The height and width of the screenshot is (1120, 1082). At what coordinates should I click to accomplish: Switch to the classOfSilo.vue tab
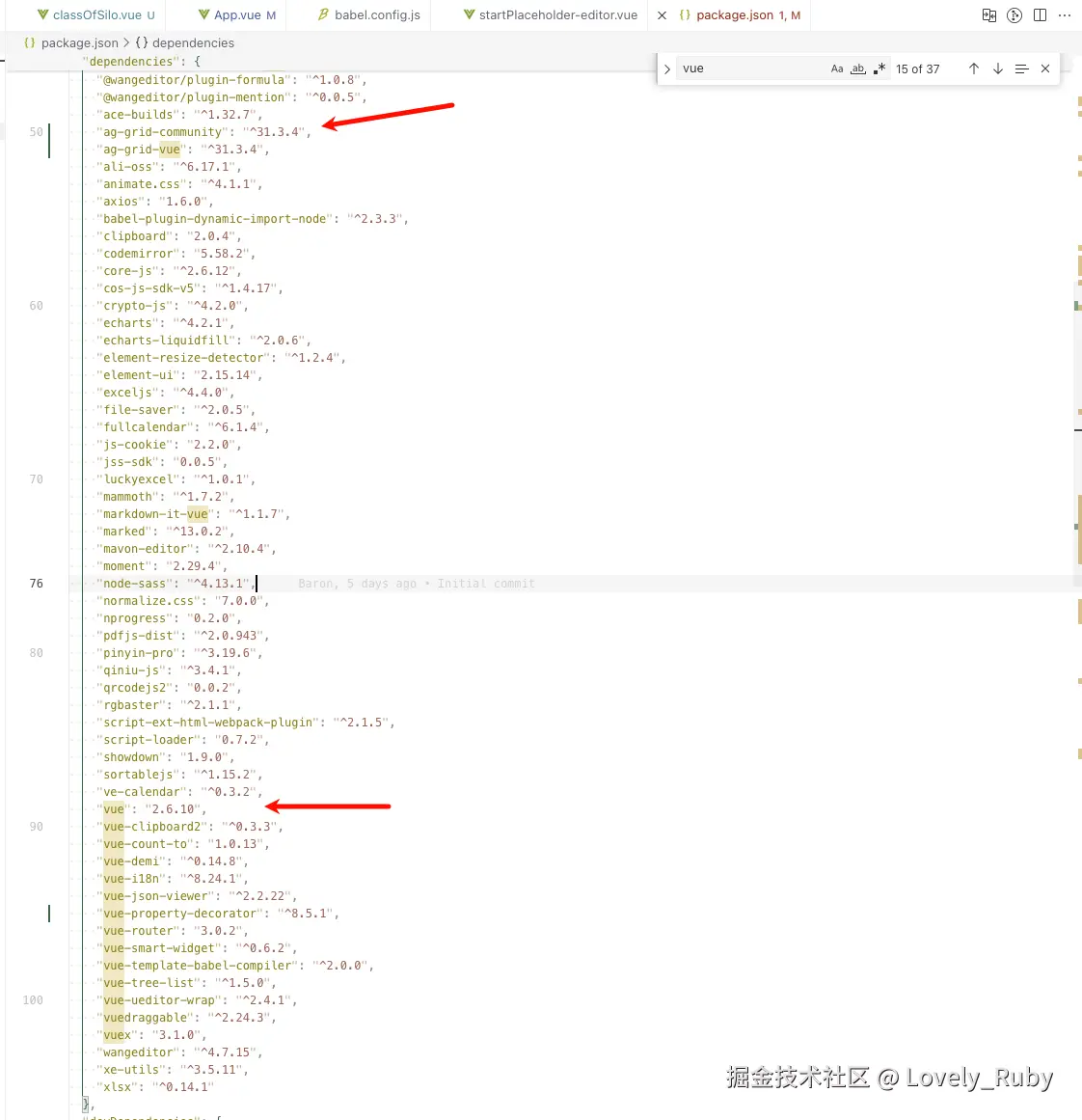(x=96, y=15)
